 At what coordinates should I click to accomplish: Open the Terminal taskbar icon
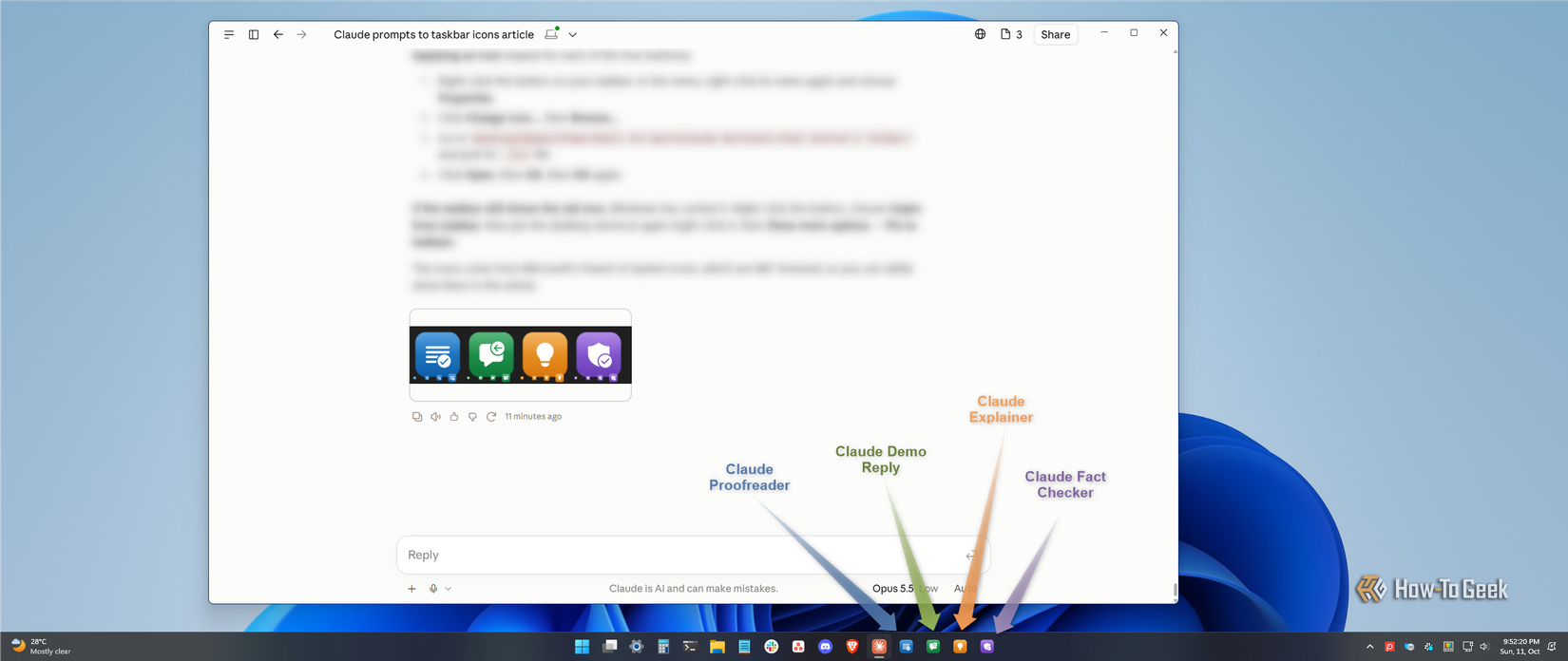[x=690, y=647]
